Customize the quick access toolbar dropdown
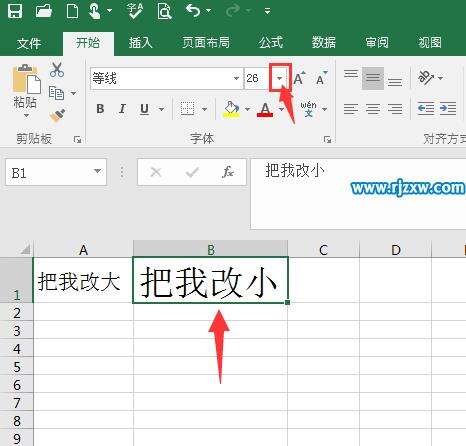The height and width of the screenshot is (446, 466). point(267,11)
